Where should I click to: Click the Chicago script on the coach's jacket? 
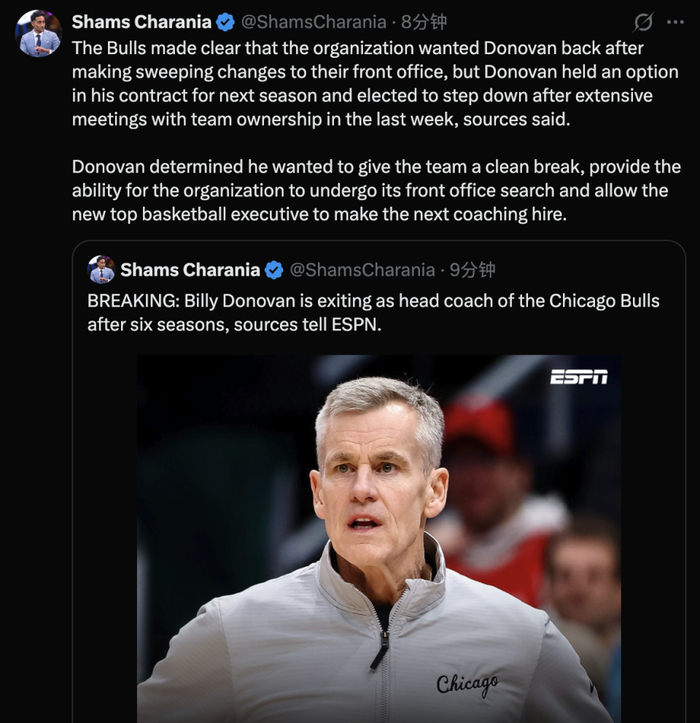pyautogui.click(x=467, y=685)
